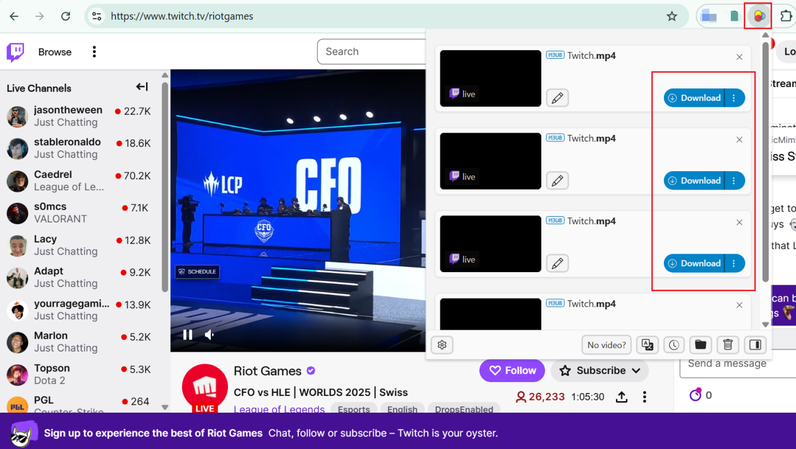Remove the second Twitch.mp4 entry
Viewport: 796px width, 449px height.
click(x=739, y=140)
